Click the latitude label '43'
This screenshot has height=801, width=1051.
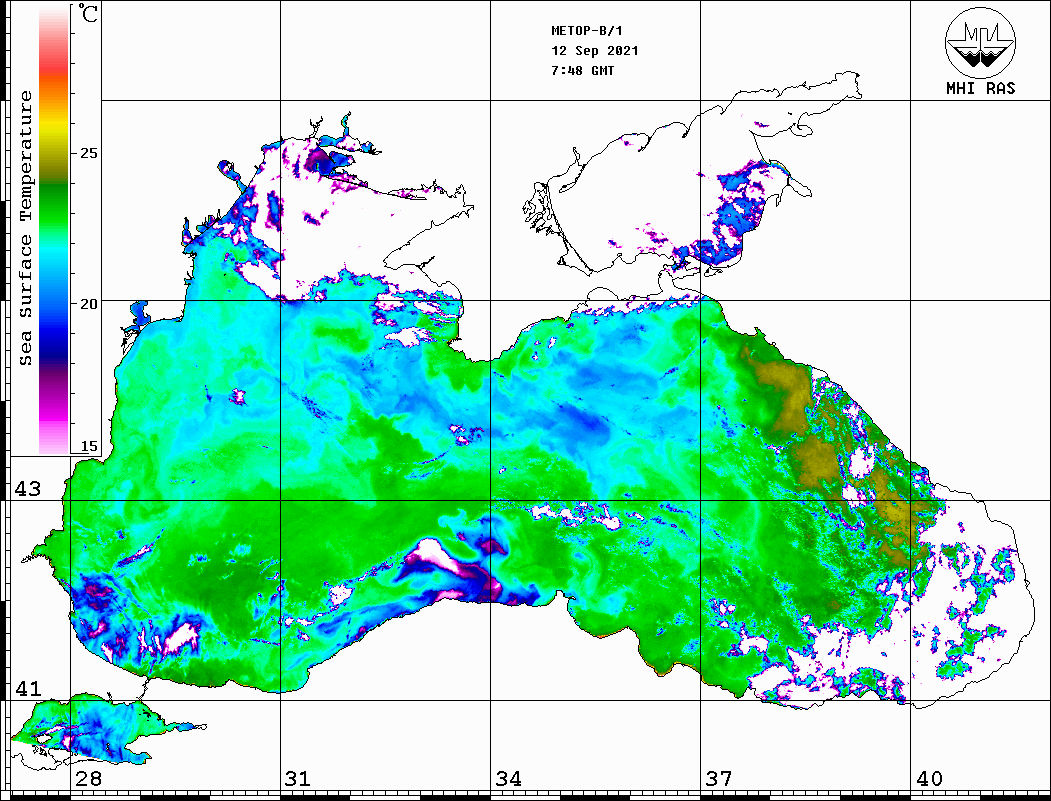[x=28, y=489]
